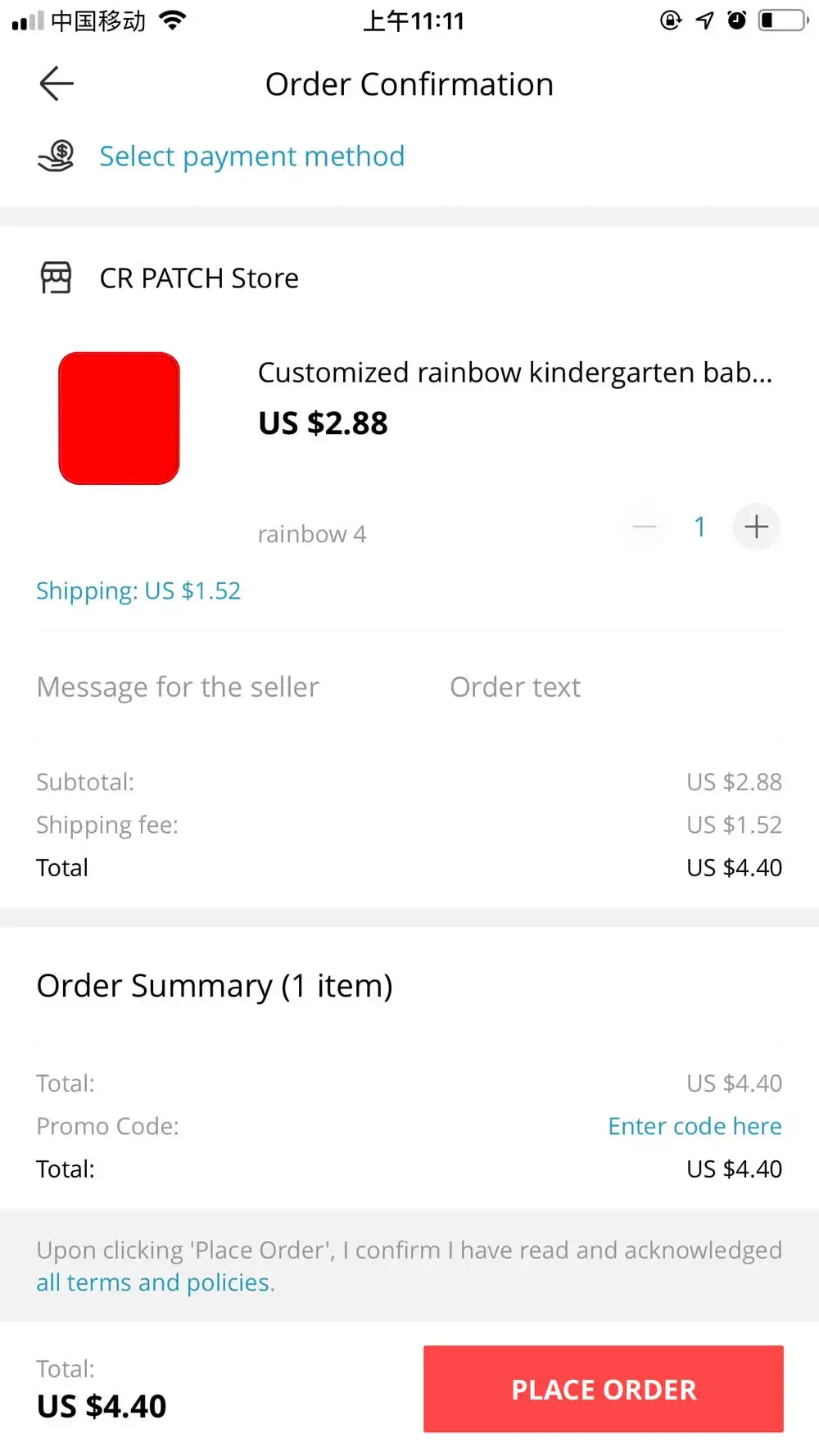Expand Shipping: US $1.52 options
This screenshot has width=819, height=1456.
138,590
